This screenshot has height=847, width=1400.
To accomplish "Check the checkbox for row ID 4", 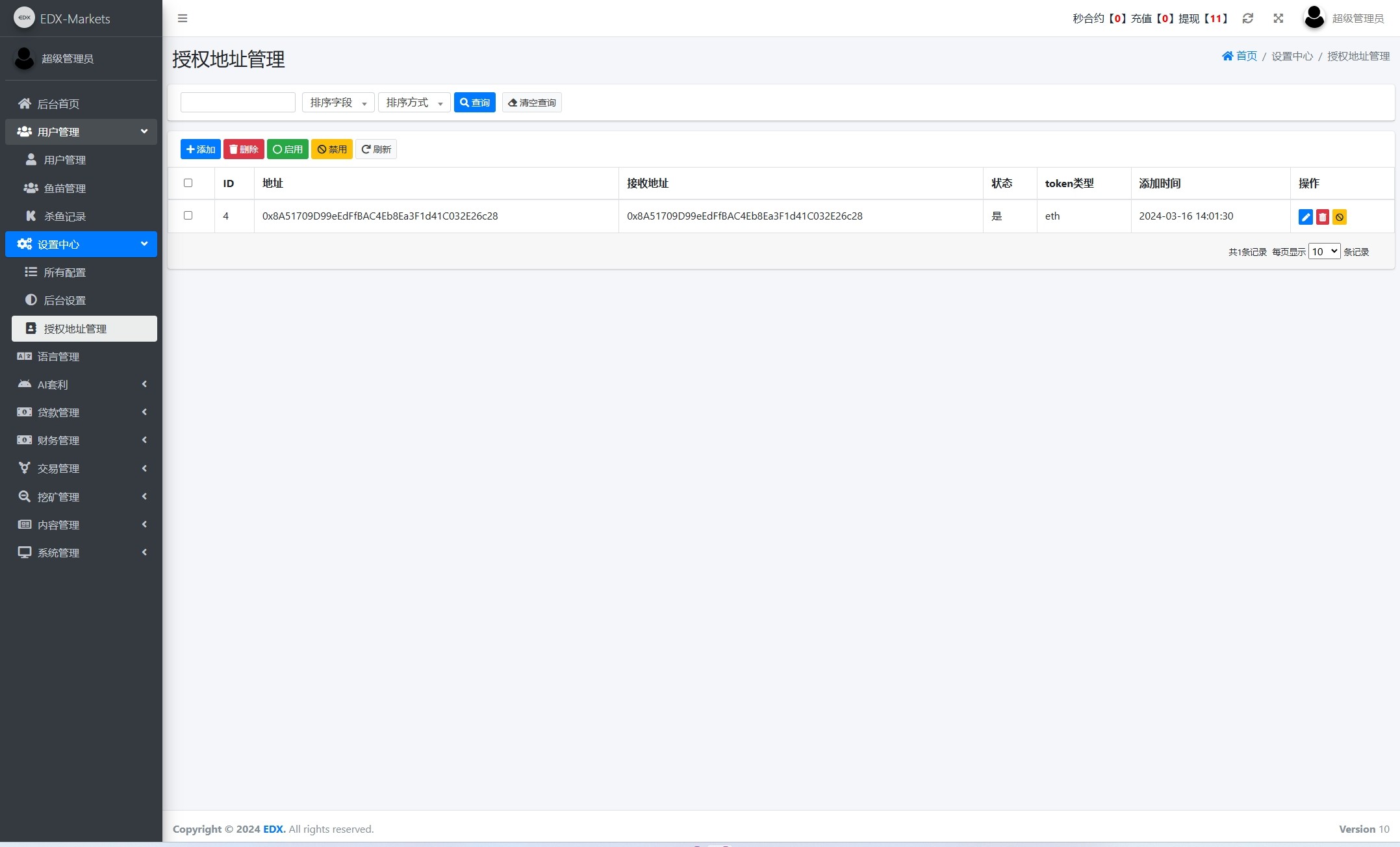I will [x=188, y=215].
